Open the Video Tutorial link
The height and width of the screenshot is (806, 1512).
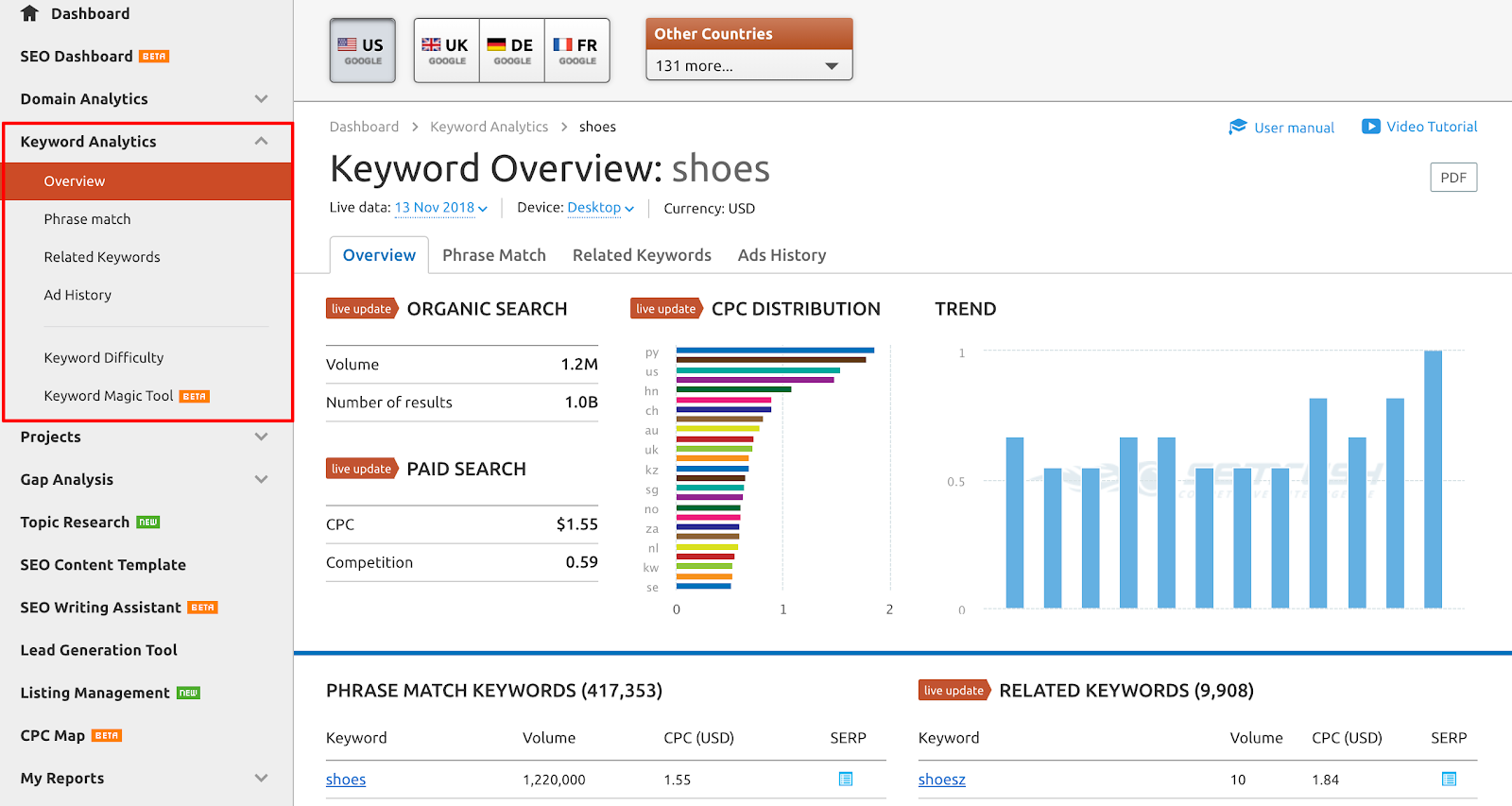tap(1432, 127)
